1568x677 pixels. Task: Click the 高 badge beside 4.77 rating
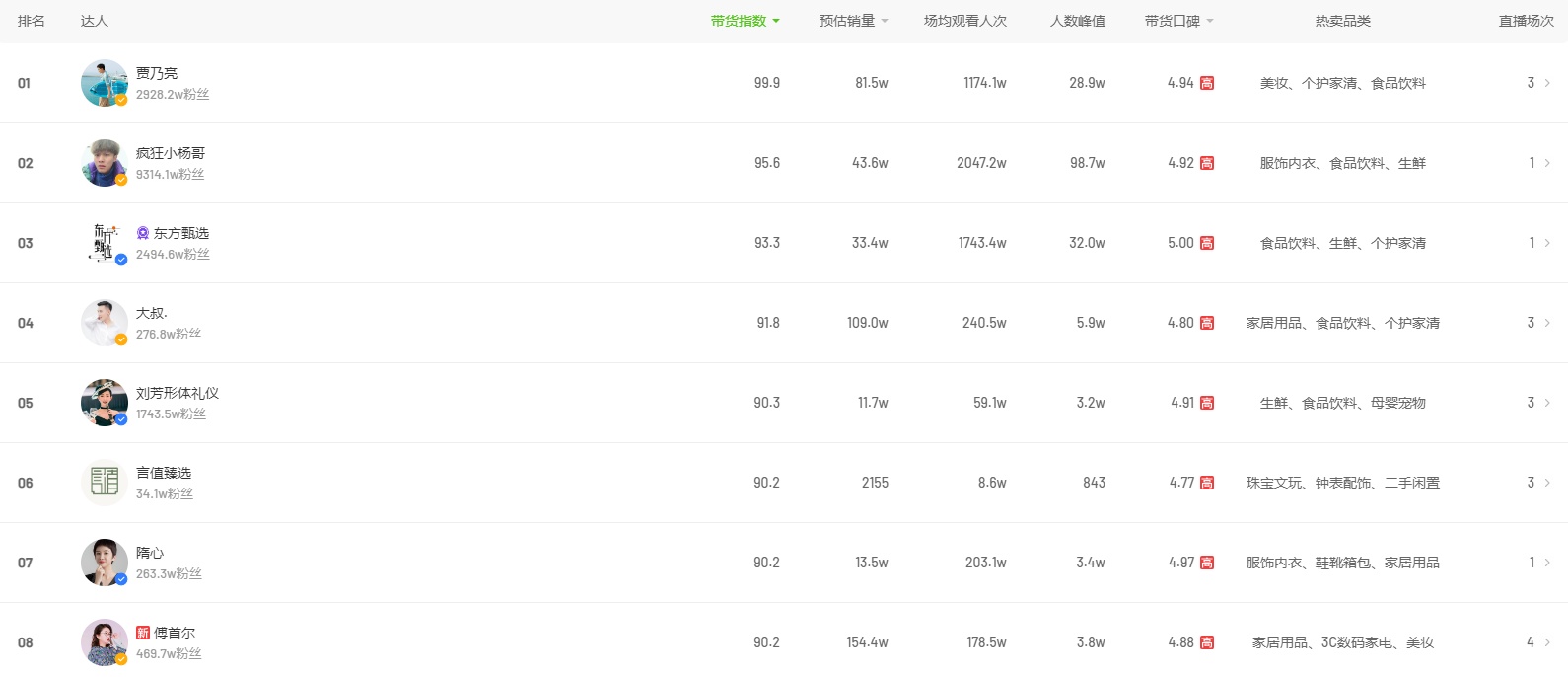(x=1207, y=483)
